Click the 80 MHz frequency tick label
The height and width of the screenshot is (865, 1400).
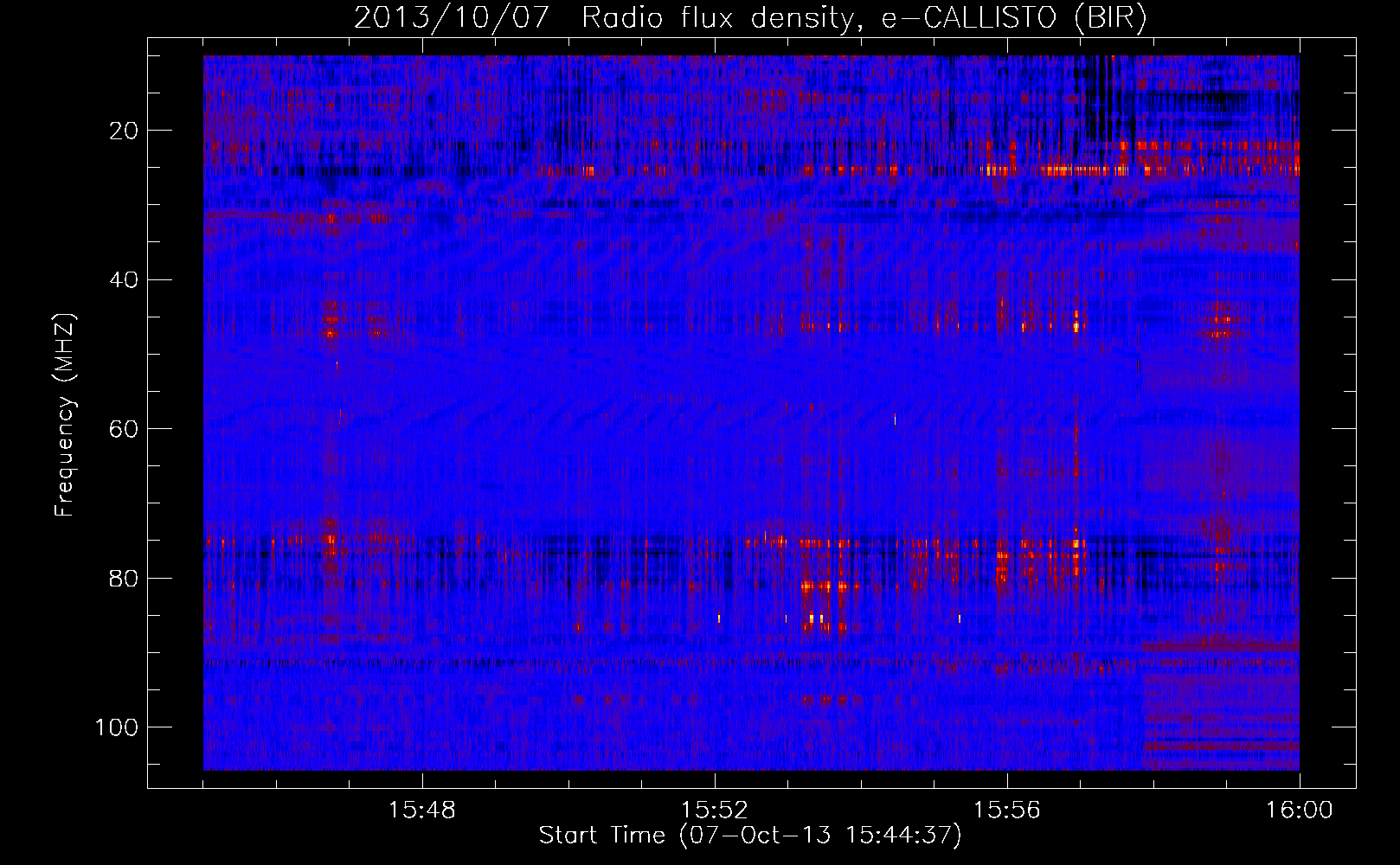pos(125,578)
